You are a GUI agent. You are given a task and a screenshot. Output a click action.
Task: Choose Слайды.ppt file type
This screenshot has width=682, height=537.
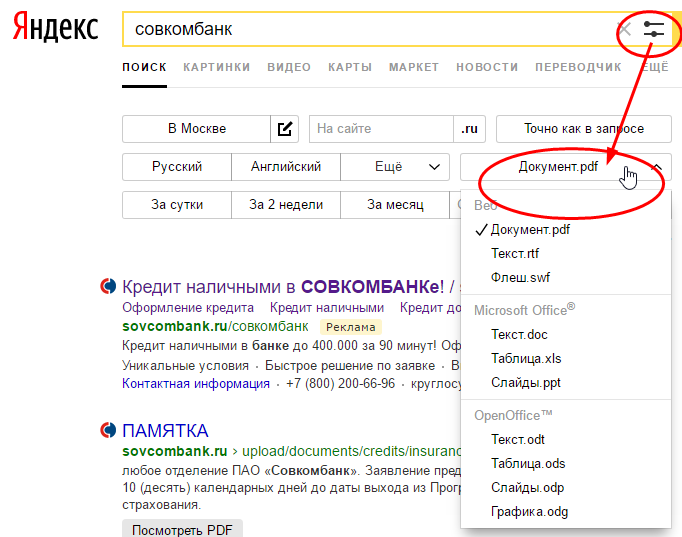(565, 383)
